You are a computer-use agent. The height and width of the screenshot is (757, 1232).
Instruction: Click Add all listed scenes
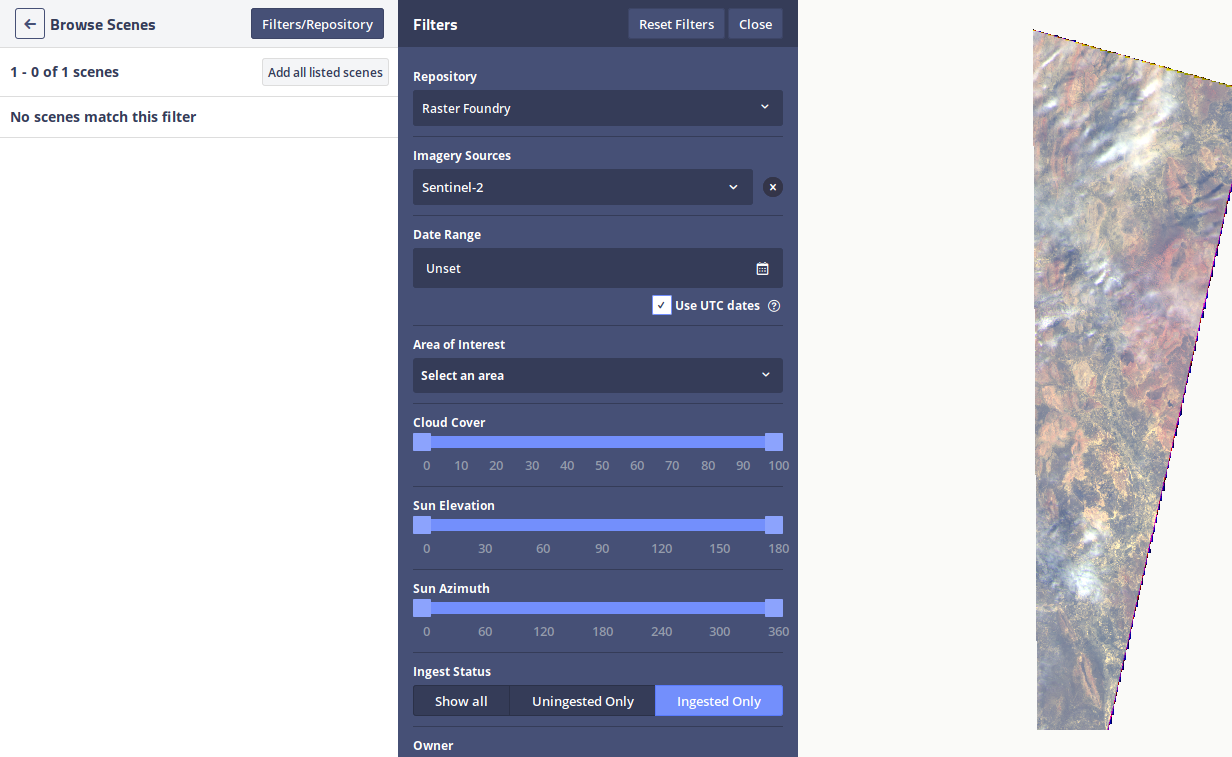[x=325, y=72]
